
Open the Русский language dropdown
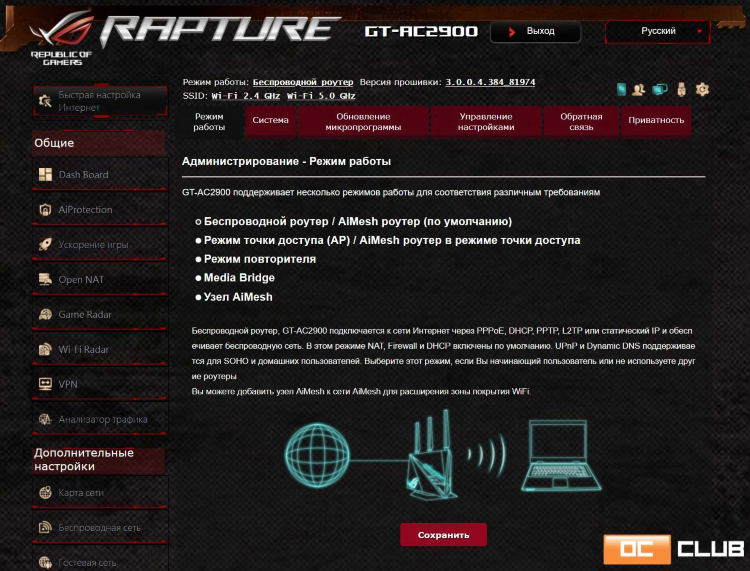pyautogui.click(x=658, y=32)
